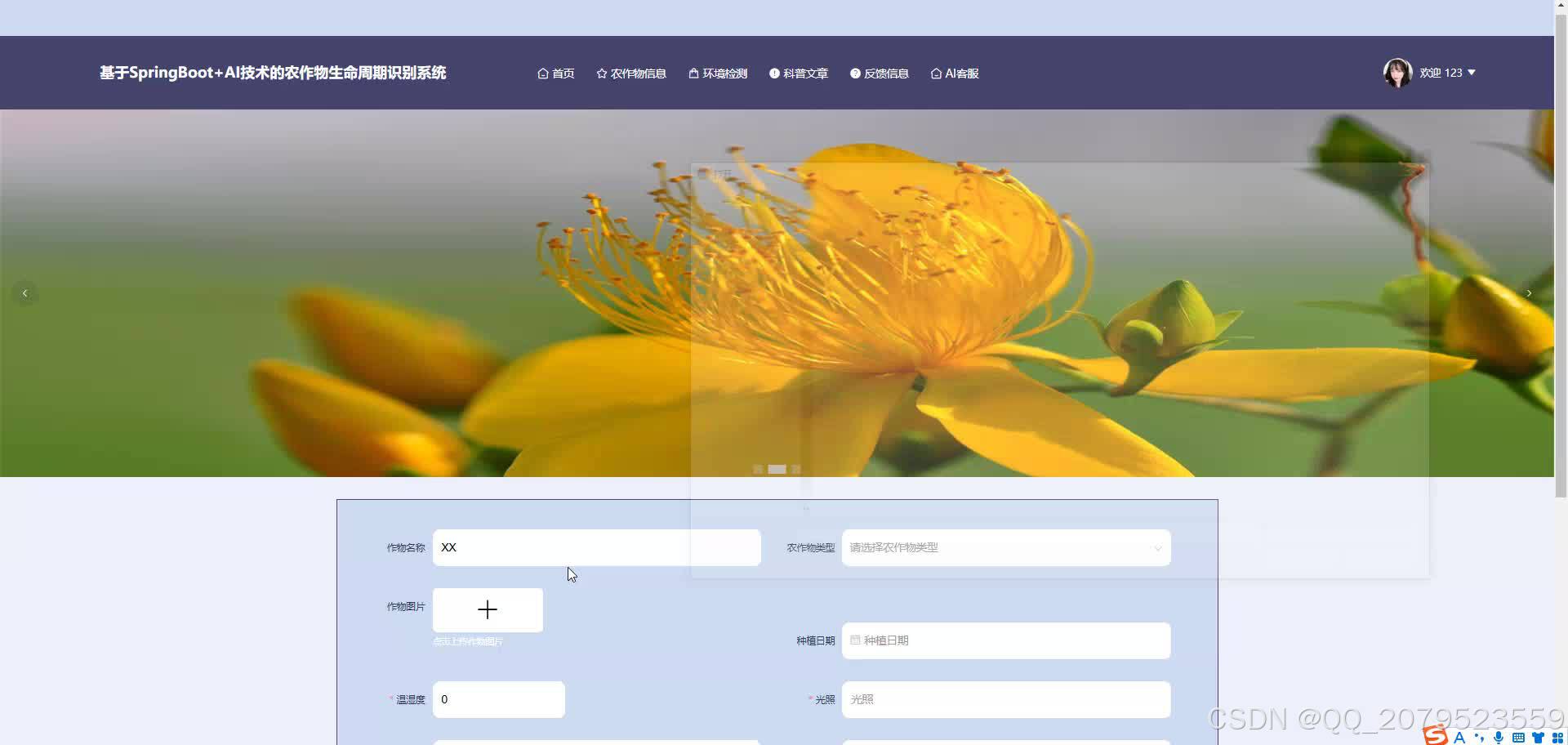1568x745 pixels.
Task: Click the exclamation icon beside 科普文章
Action: pyautogui.click(x=774, y=73)
